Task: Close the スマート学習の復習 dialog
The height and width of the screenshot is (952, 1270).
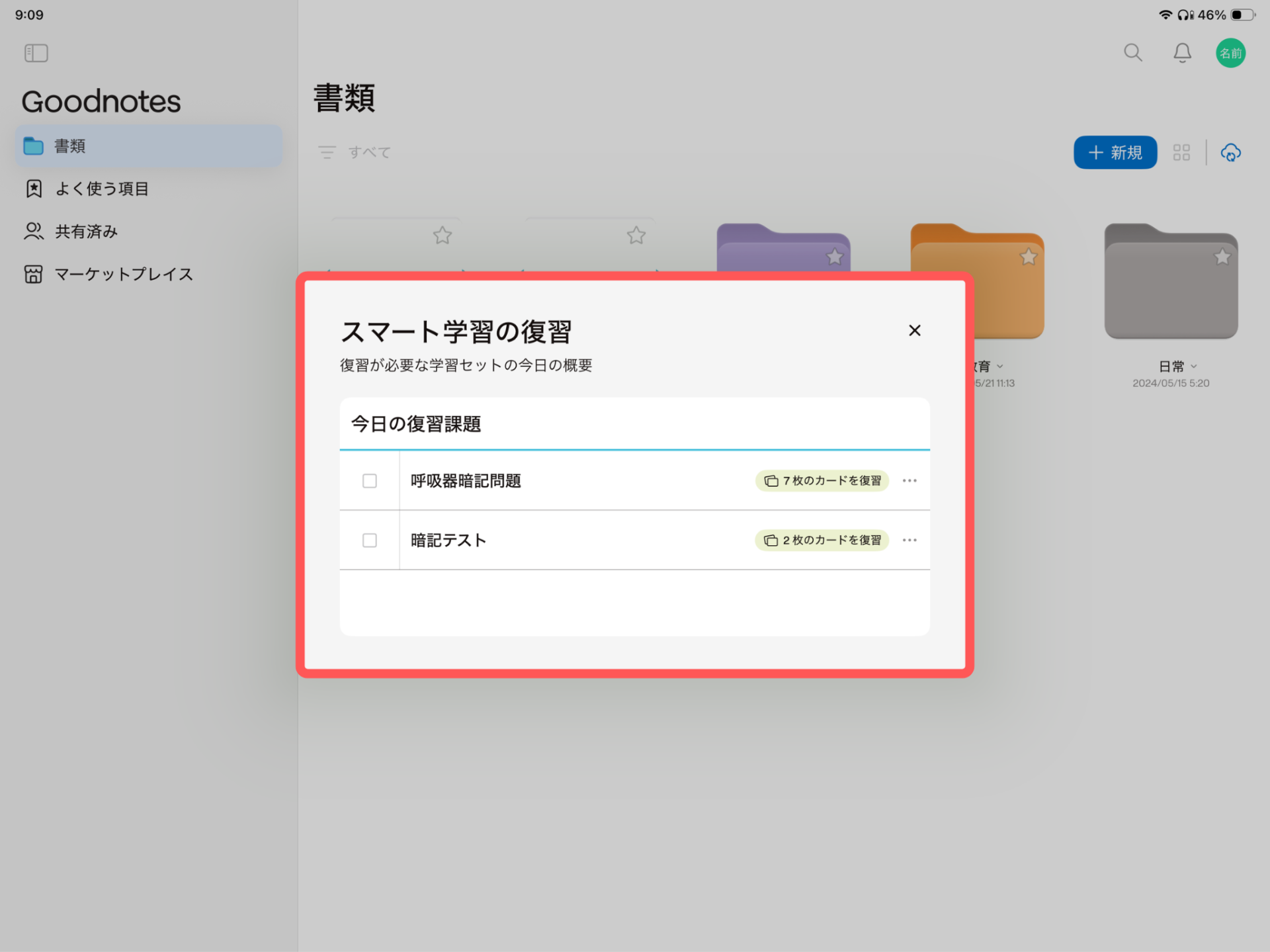Action: 914,331
